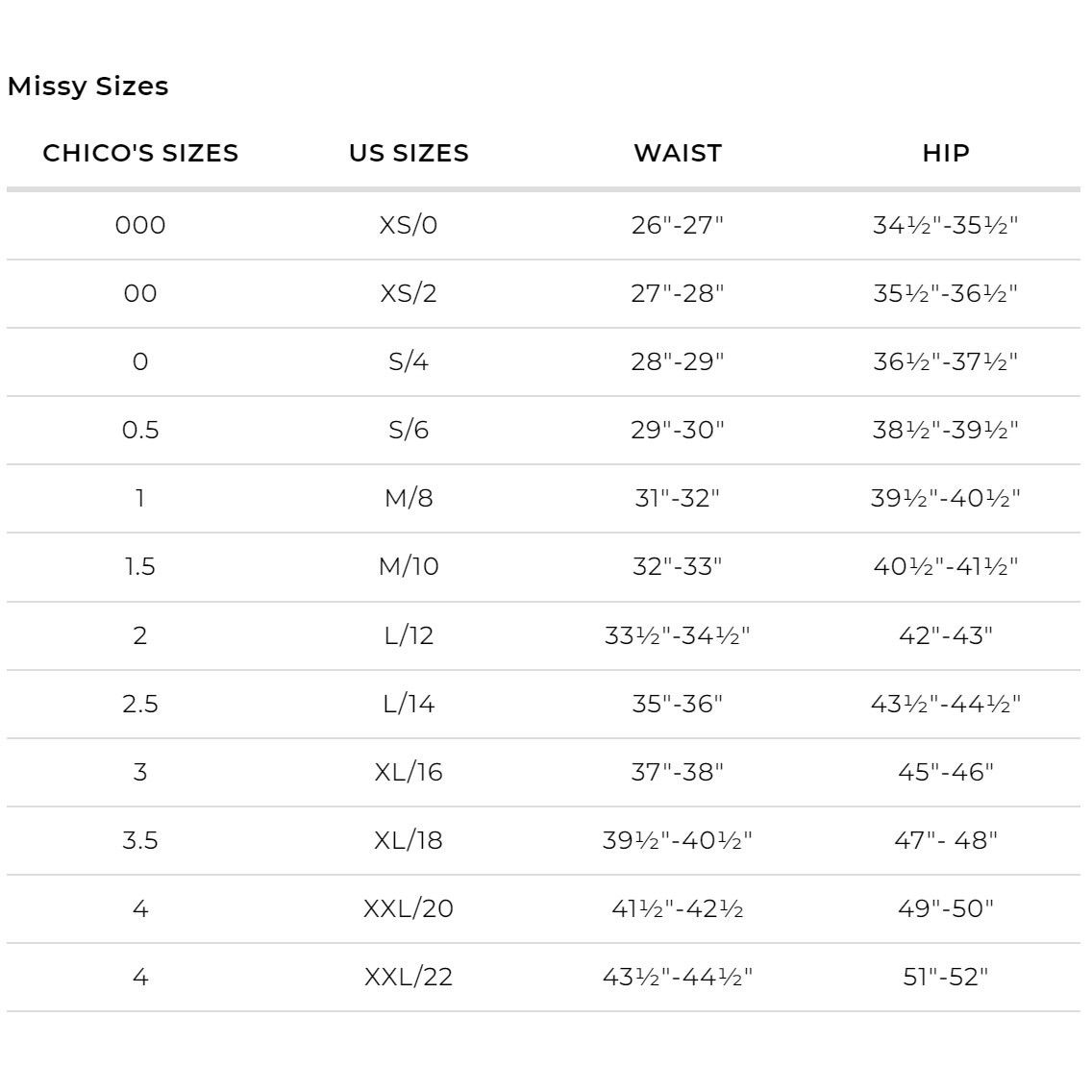Select the US SIZES column header
This screenshot has width=1092, height=1092.
click(x=409, y=153)
